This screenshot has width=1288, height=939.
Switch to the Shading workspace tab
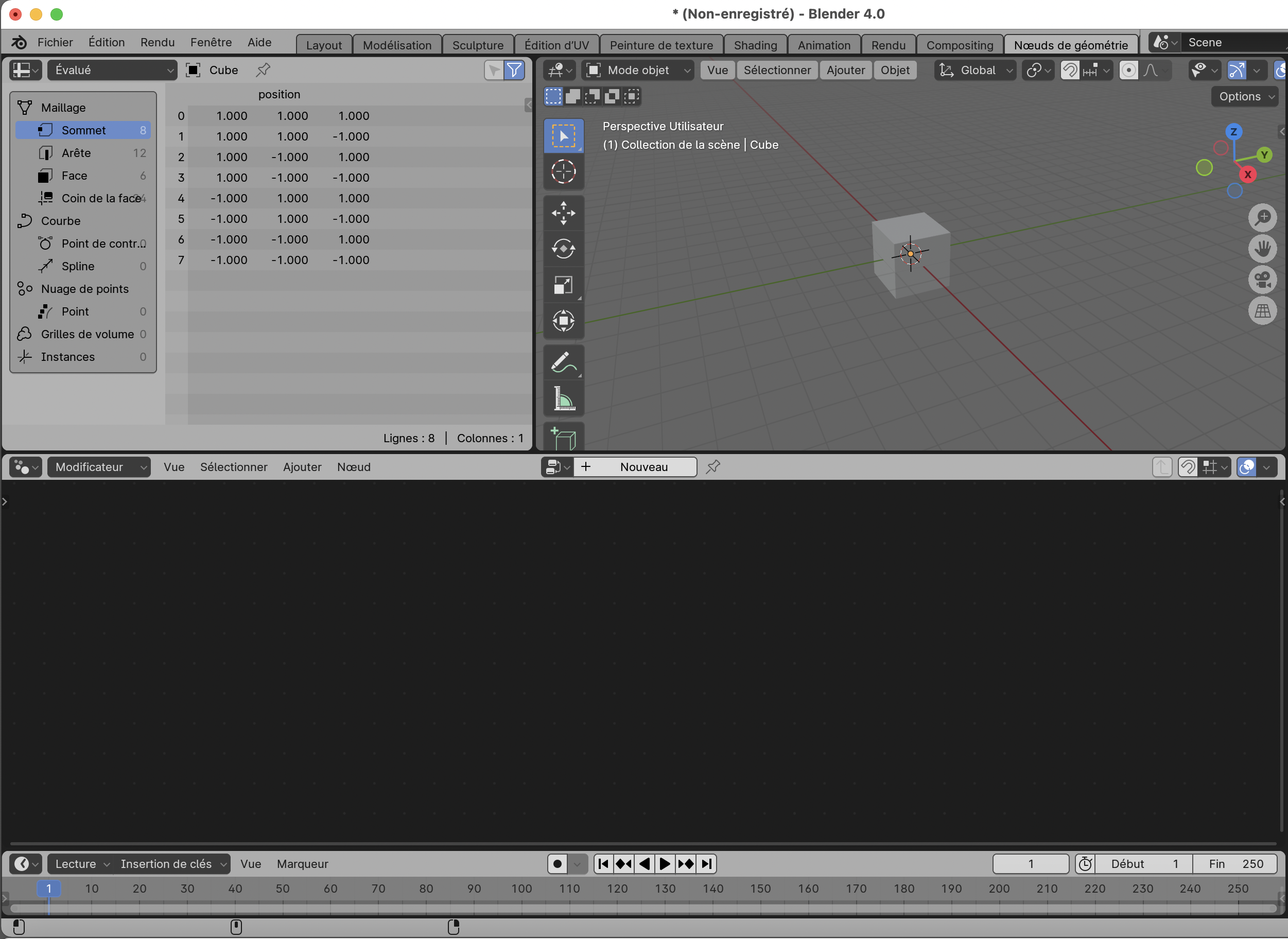[x=755, y=45]
